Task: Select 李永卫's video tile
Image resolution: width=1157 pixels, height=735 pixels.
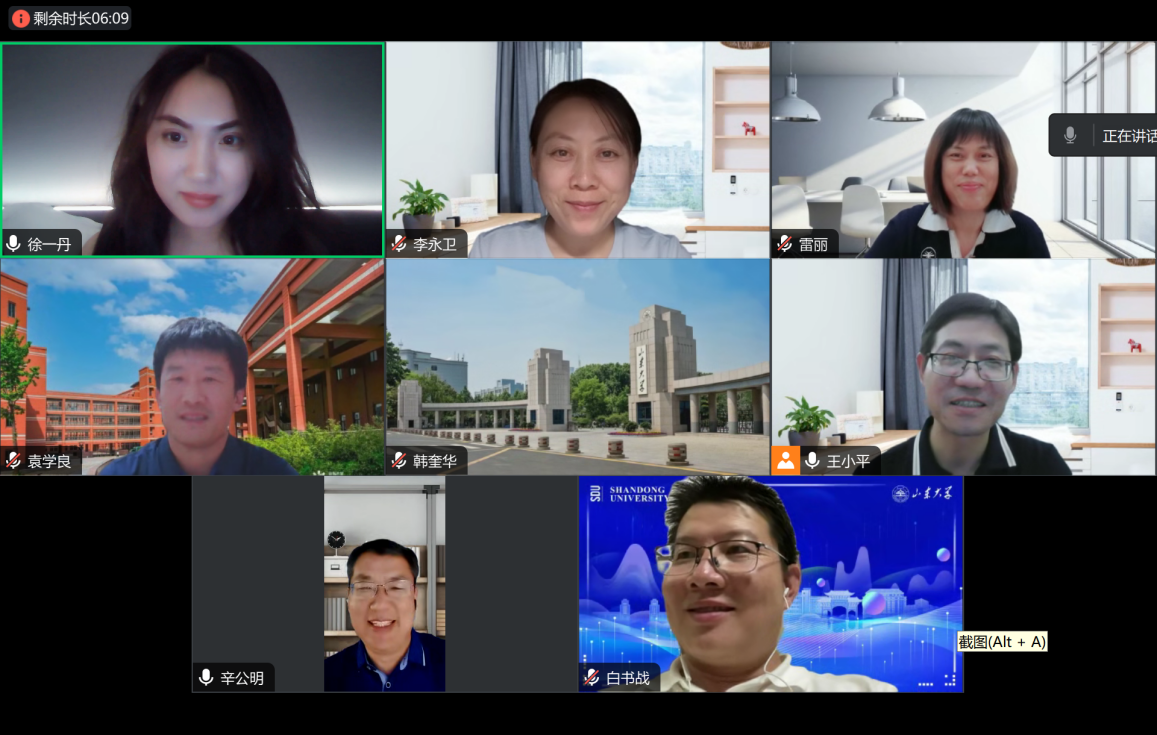Action: (x=578, y=150)
